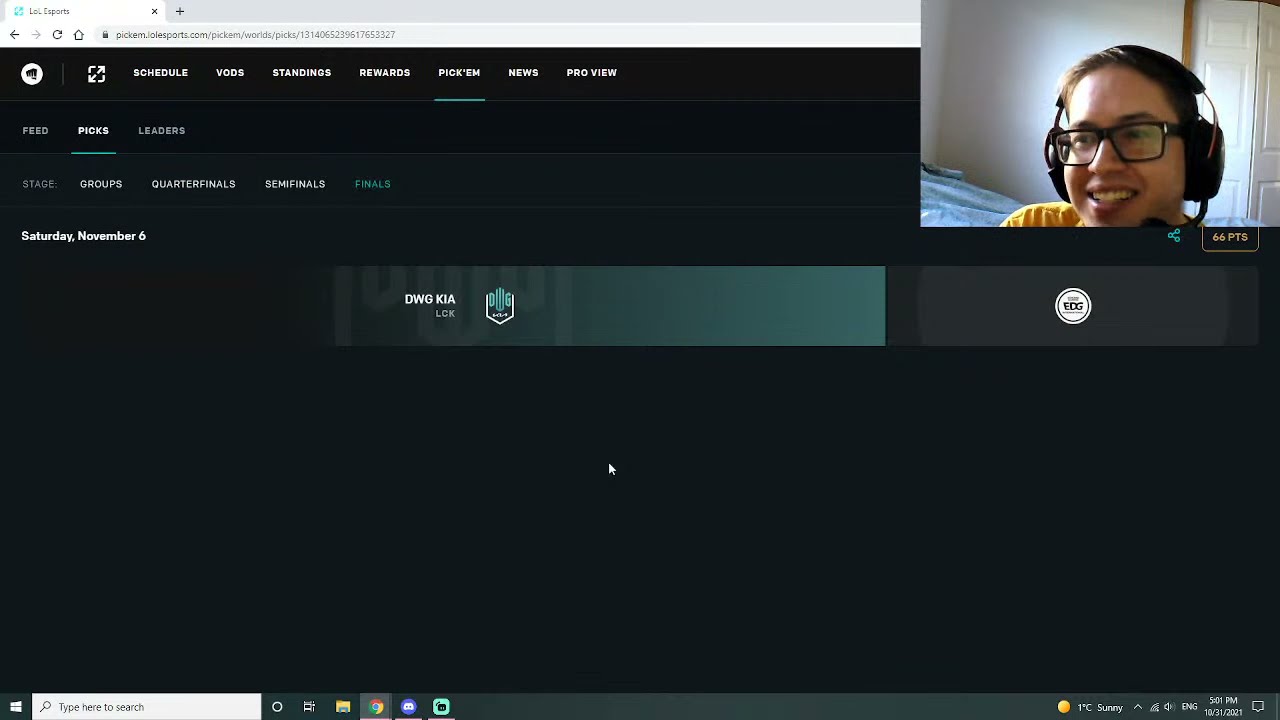This screenshot has width=1280, height=720.
Task: Show hidden system tray icons
Action: [x=1137, y=707]
